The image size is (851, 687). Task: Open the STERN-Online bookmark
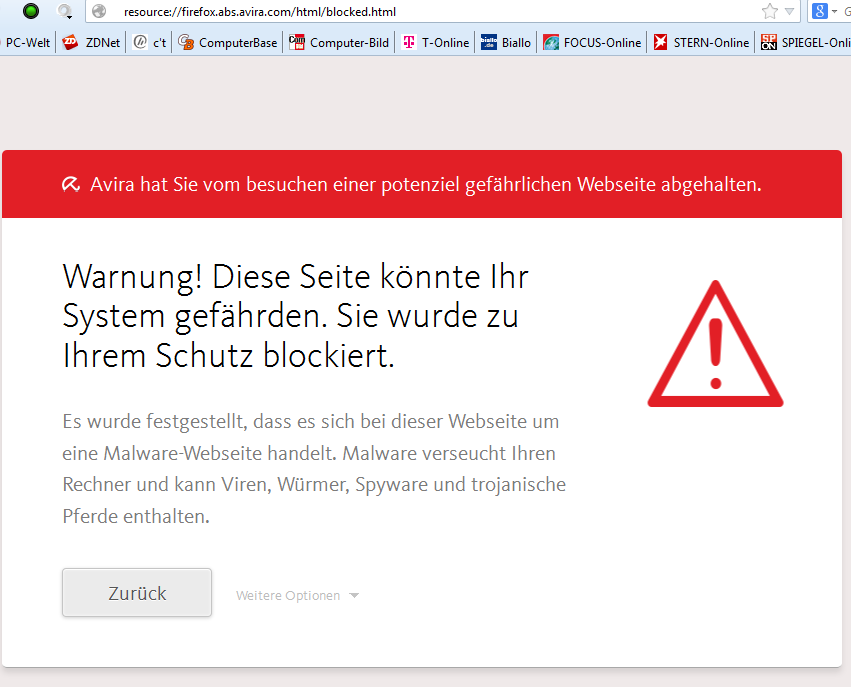701,42
